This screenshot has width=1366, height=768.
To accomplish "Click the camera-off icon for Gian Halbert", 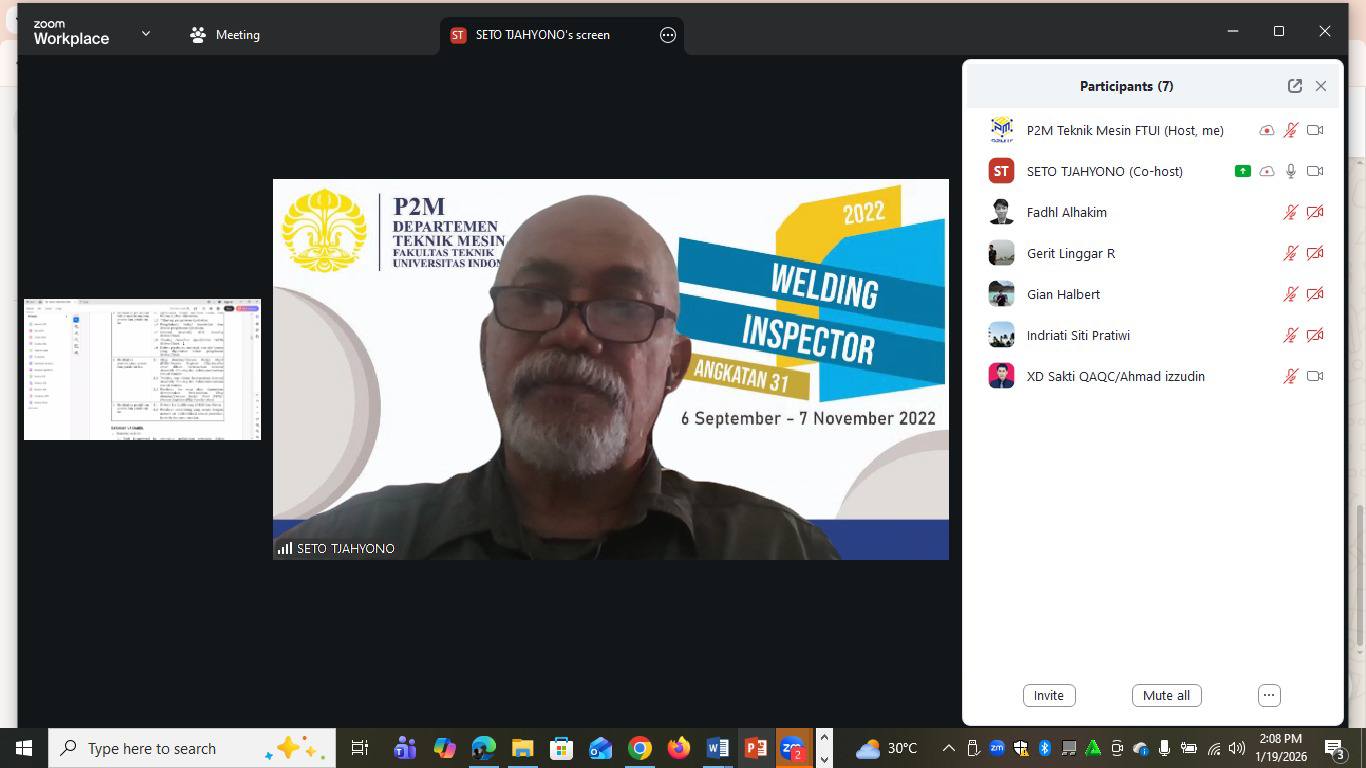I will [1315, 294].
